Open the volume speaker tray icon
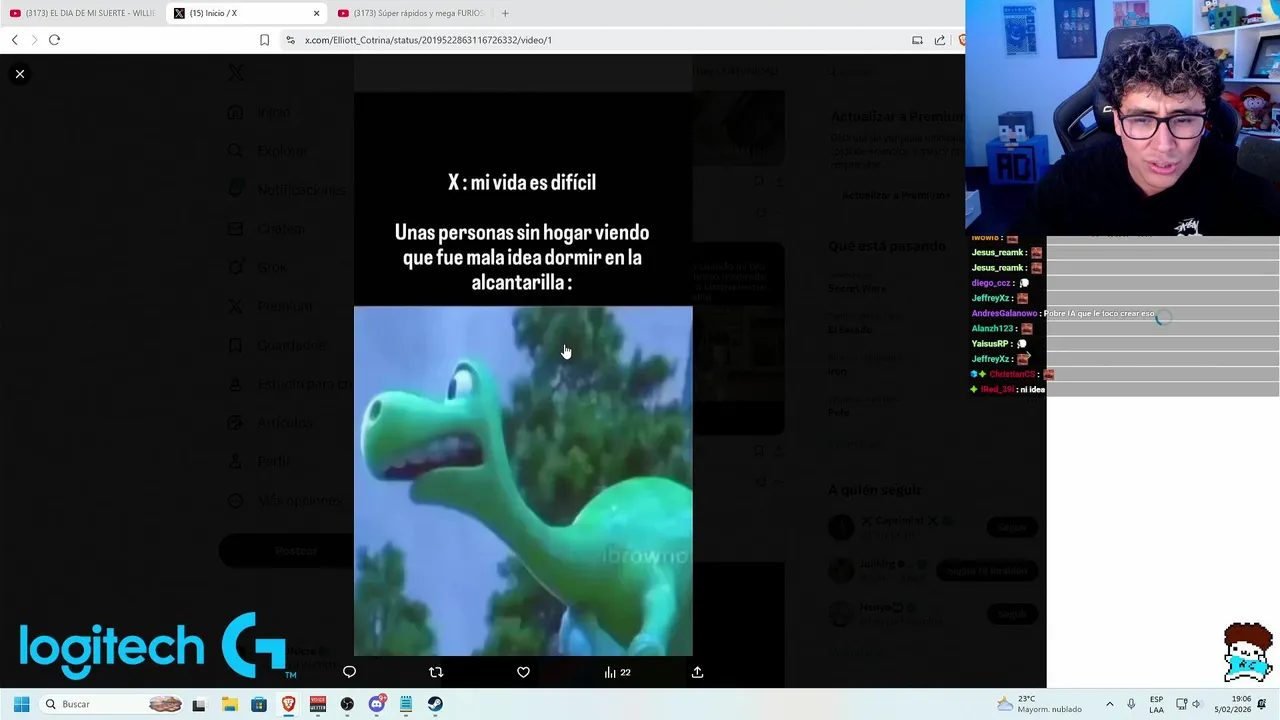Screen dimensions: 1280x720 click(x=1196, y=704)
